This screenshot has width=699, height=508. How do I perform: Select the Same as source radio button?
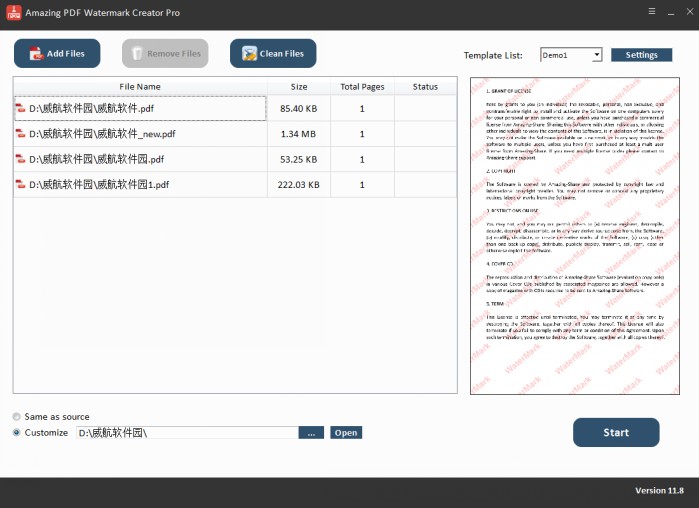pos(16,417)
